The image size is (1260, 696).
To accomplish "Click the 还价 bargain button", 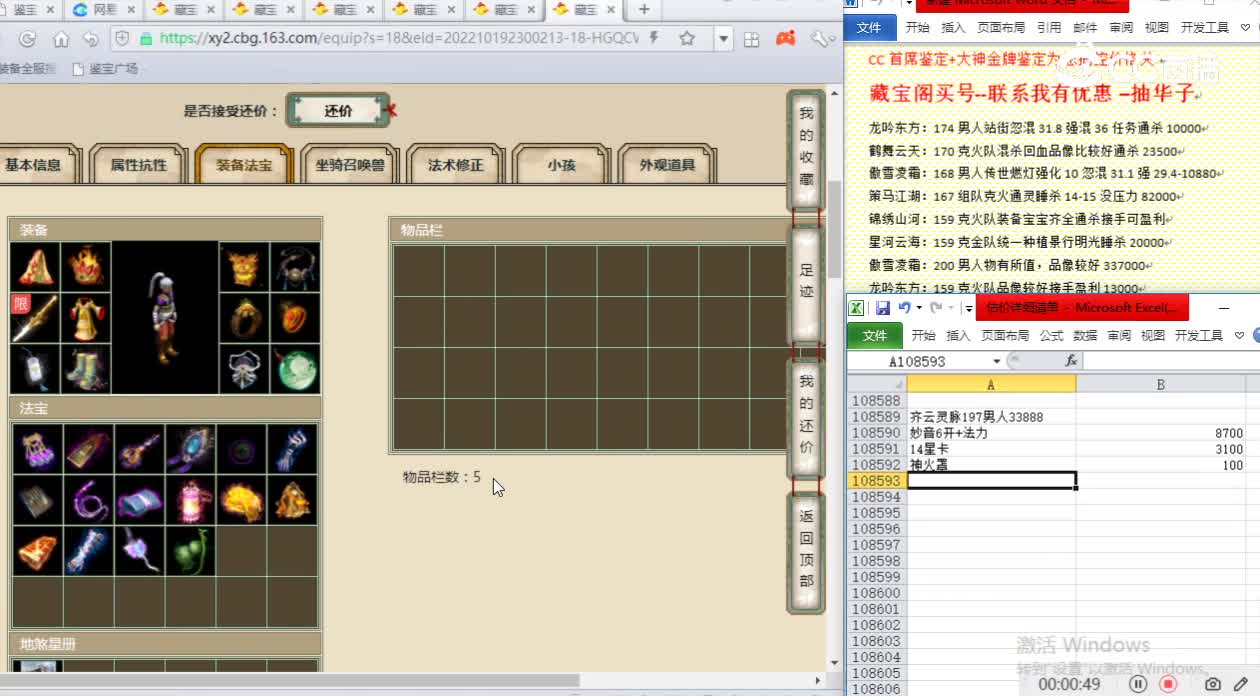I will [x=338, y=111].
